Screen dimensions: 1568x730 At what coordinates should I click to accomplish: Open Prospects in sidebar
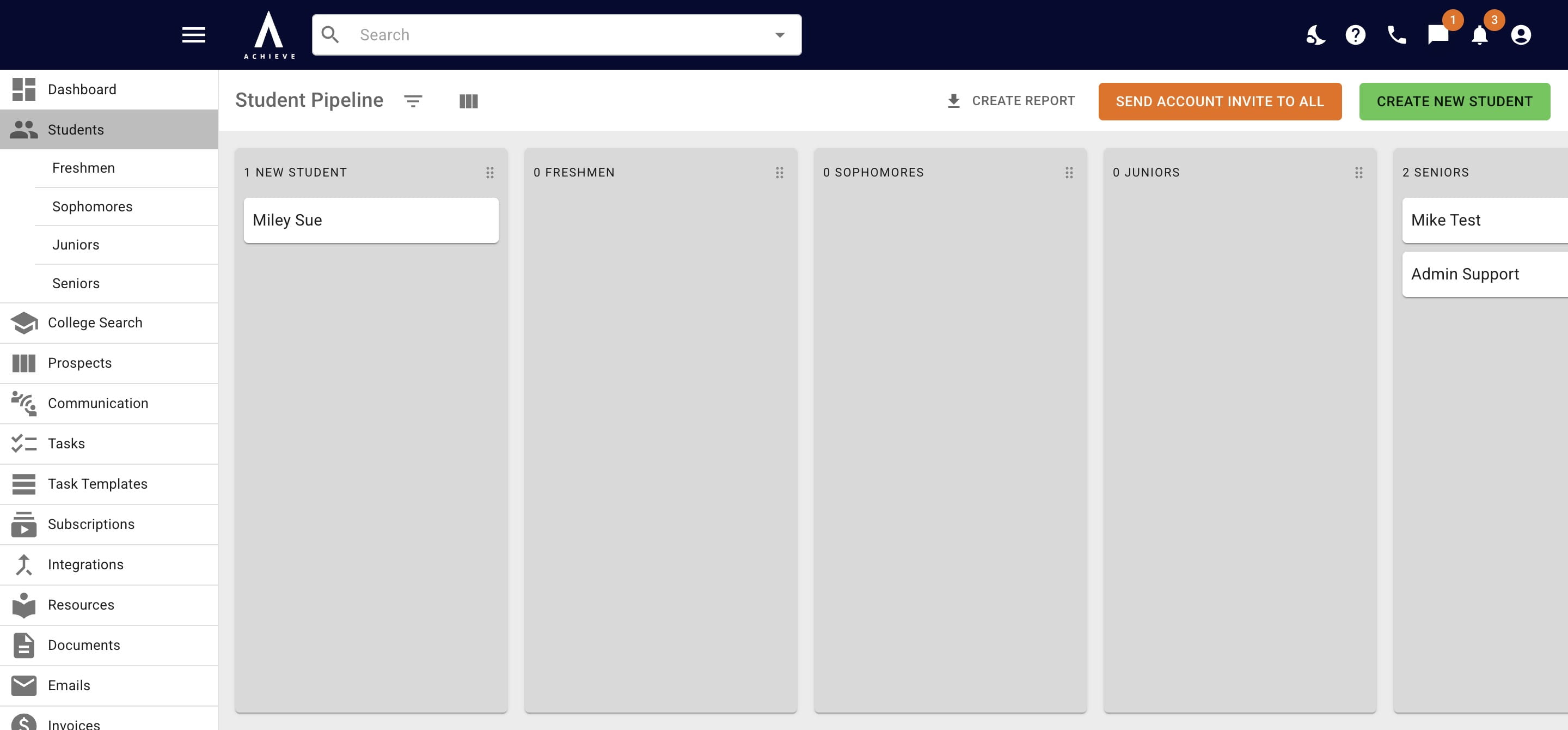click(x=109, y=363)
